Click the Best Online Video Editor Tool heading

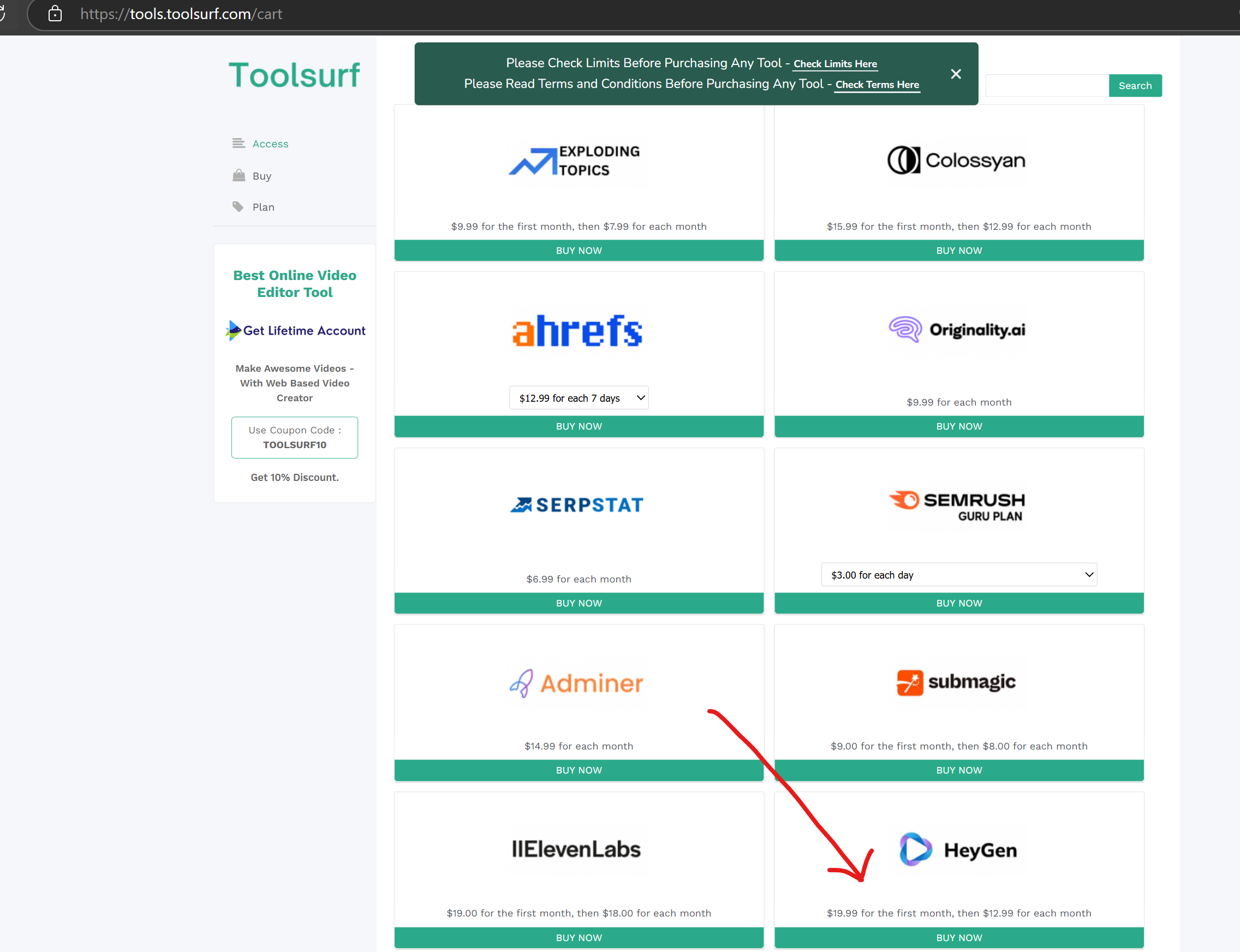[295, 283]
